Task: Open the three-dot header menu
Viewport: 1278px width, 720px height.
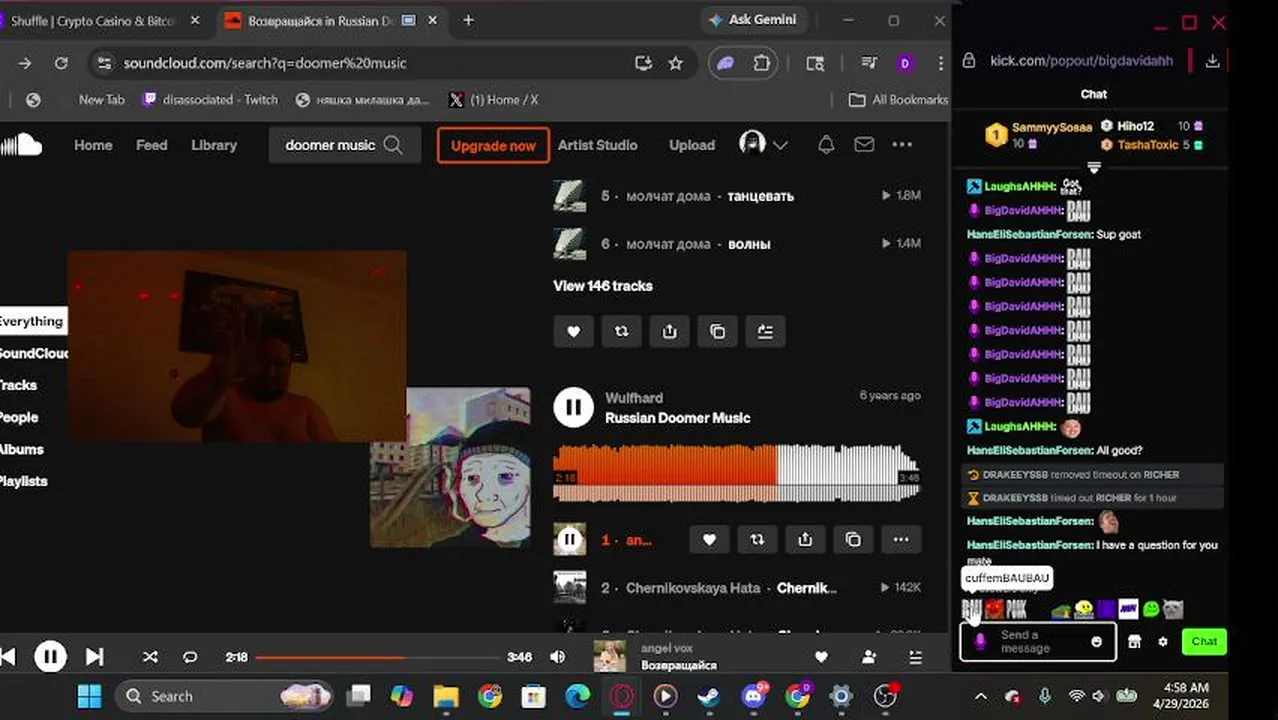Action: 902,145
